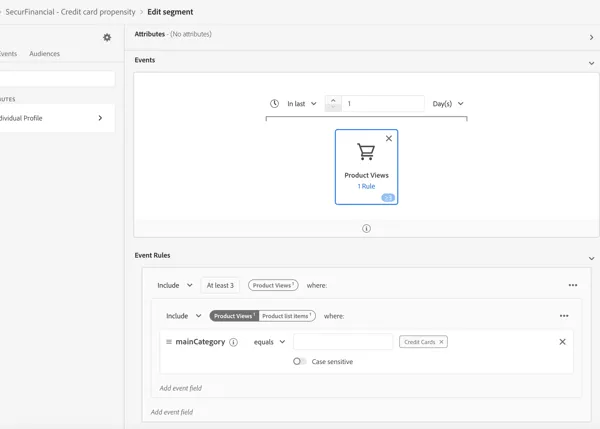
Task: Click outer Add event field
Action: coord(172,412)
